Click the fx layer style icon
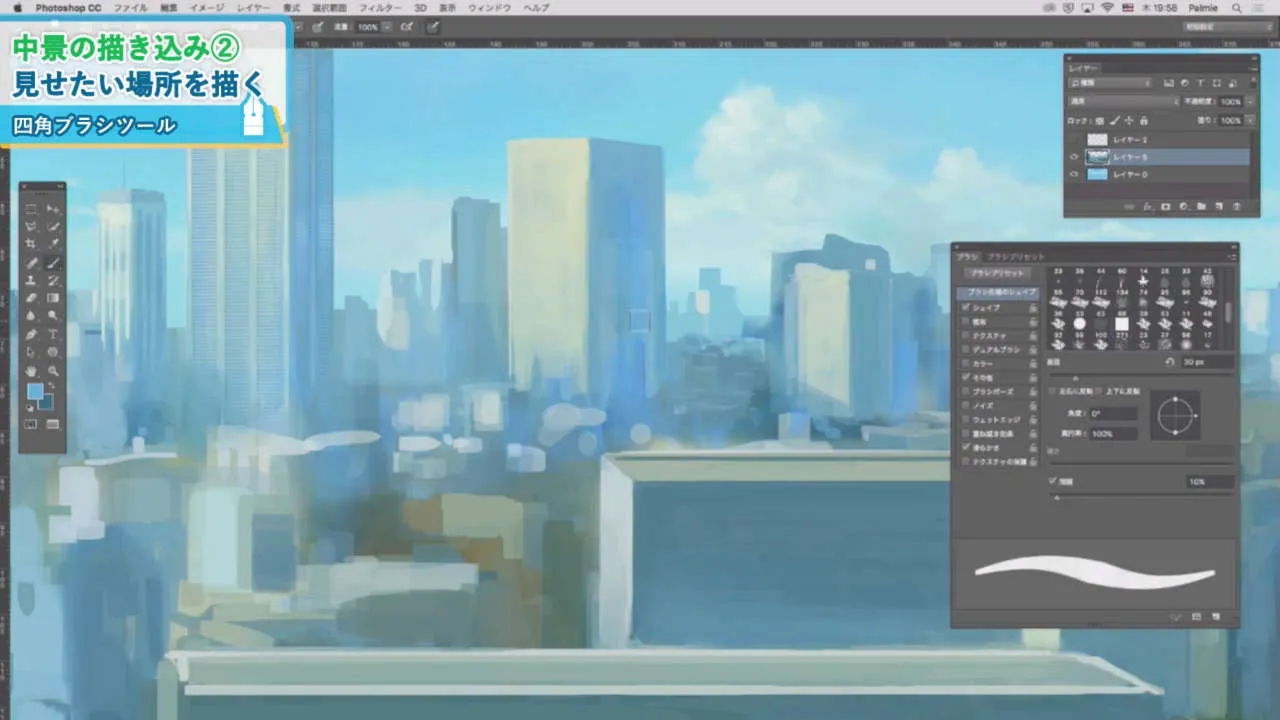 [x=1147, y=207]
